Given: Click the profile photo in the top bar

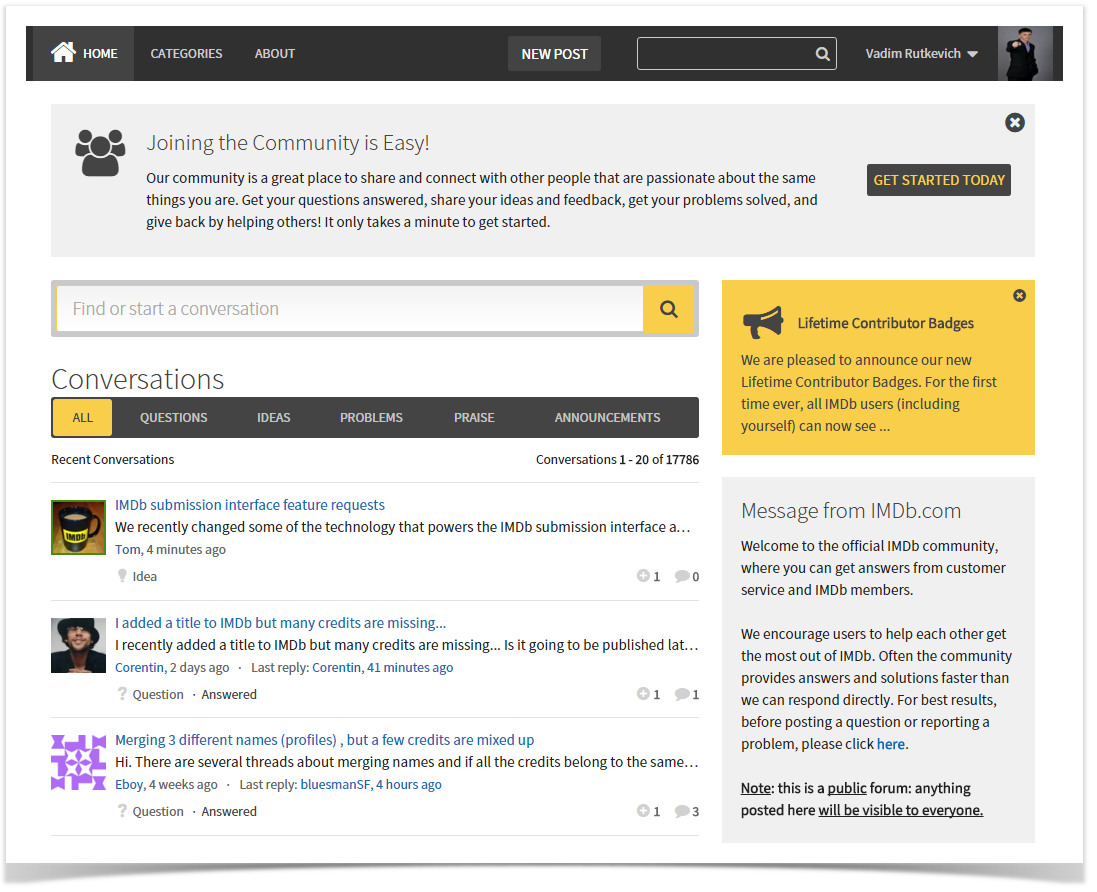Looking at the screenshot, I should [1025, 54].
